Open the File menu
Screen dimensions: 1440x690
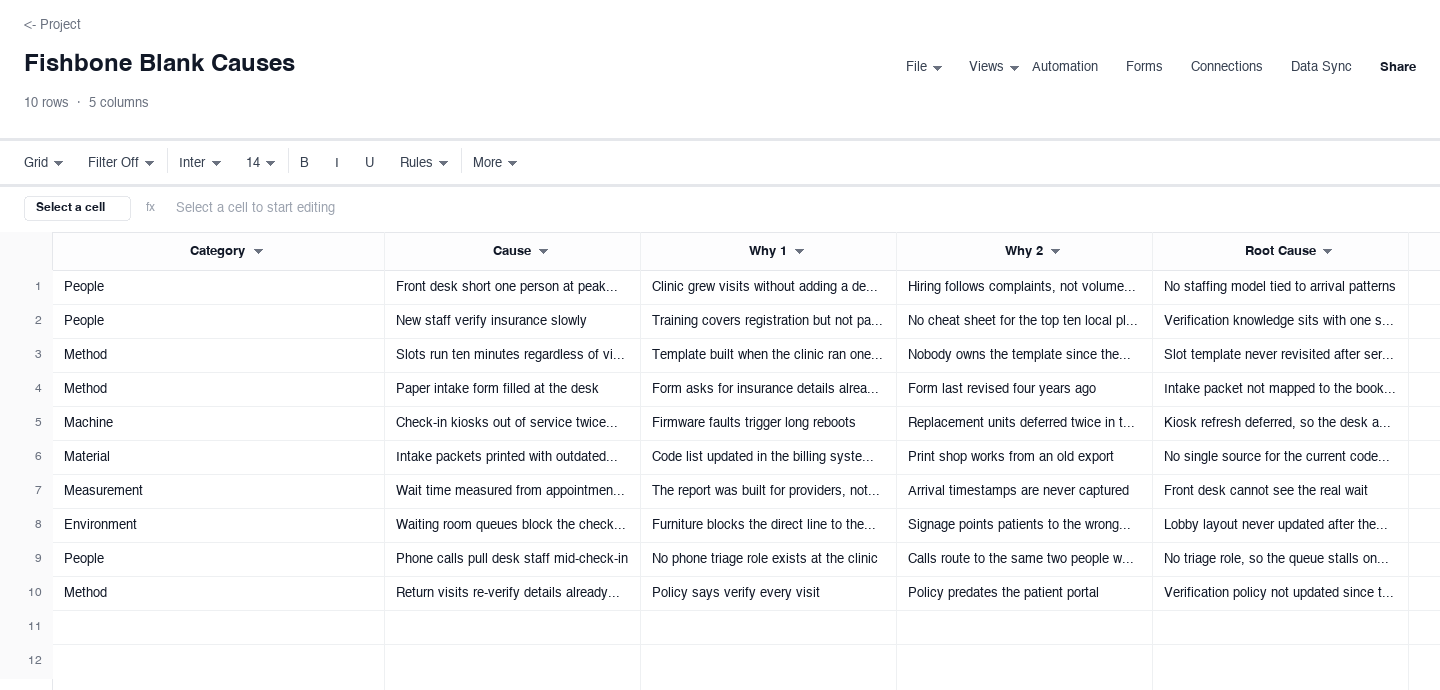tap(924, 67)
